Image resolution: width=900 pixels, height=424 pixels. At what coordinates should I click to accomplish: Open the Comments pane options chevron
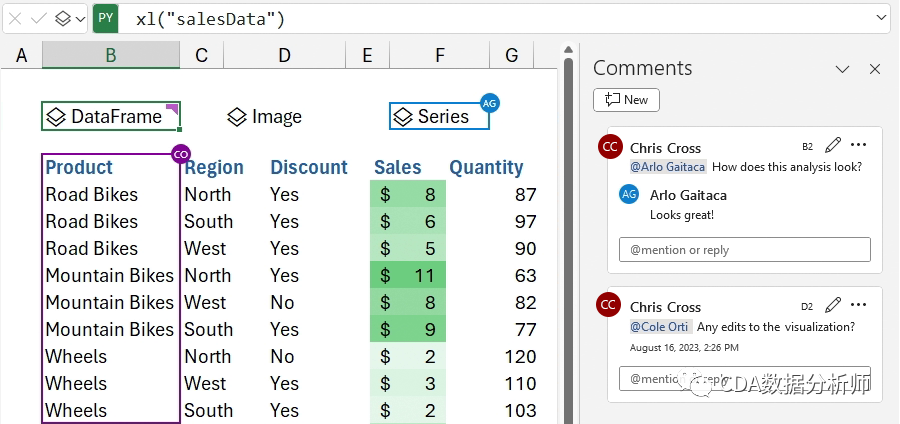pos(842,69)
